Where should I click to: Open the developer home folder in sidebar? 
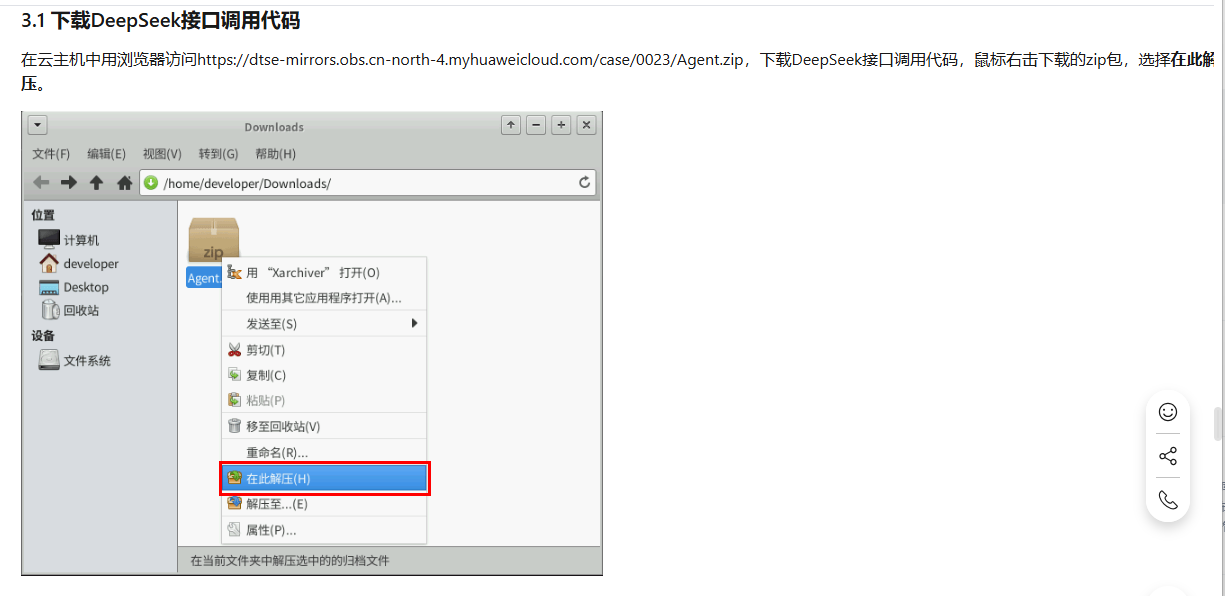click(x=78, y=264)
